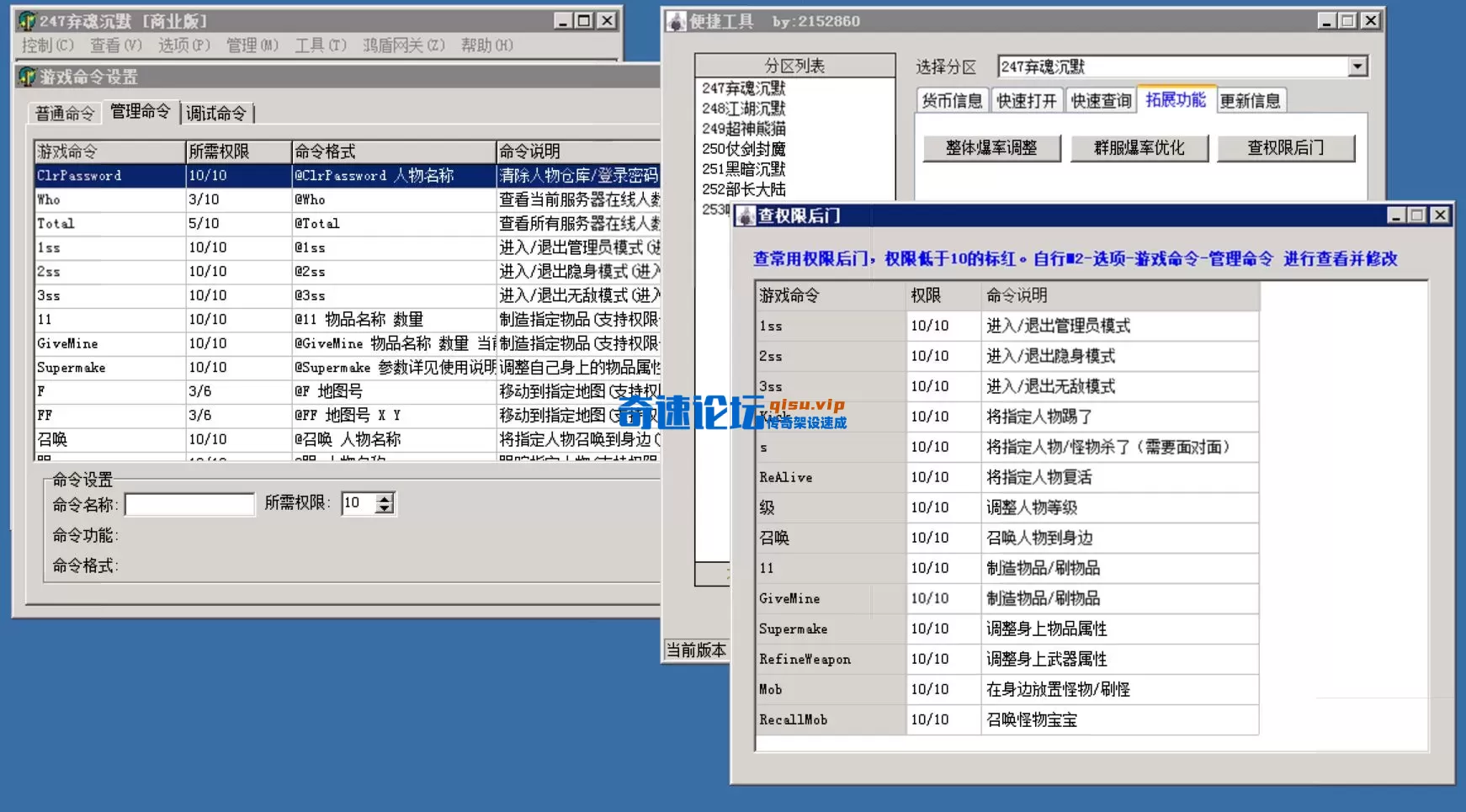
Task: Switch to the 调试命令 tab
Action: pos(217,111)
